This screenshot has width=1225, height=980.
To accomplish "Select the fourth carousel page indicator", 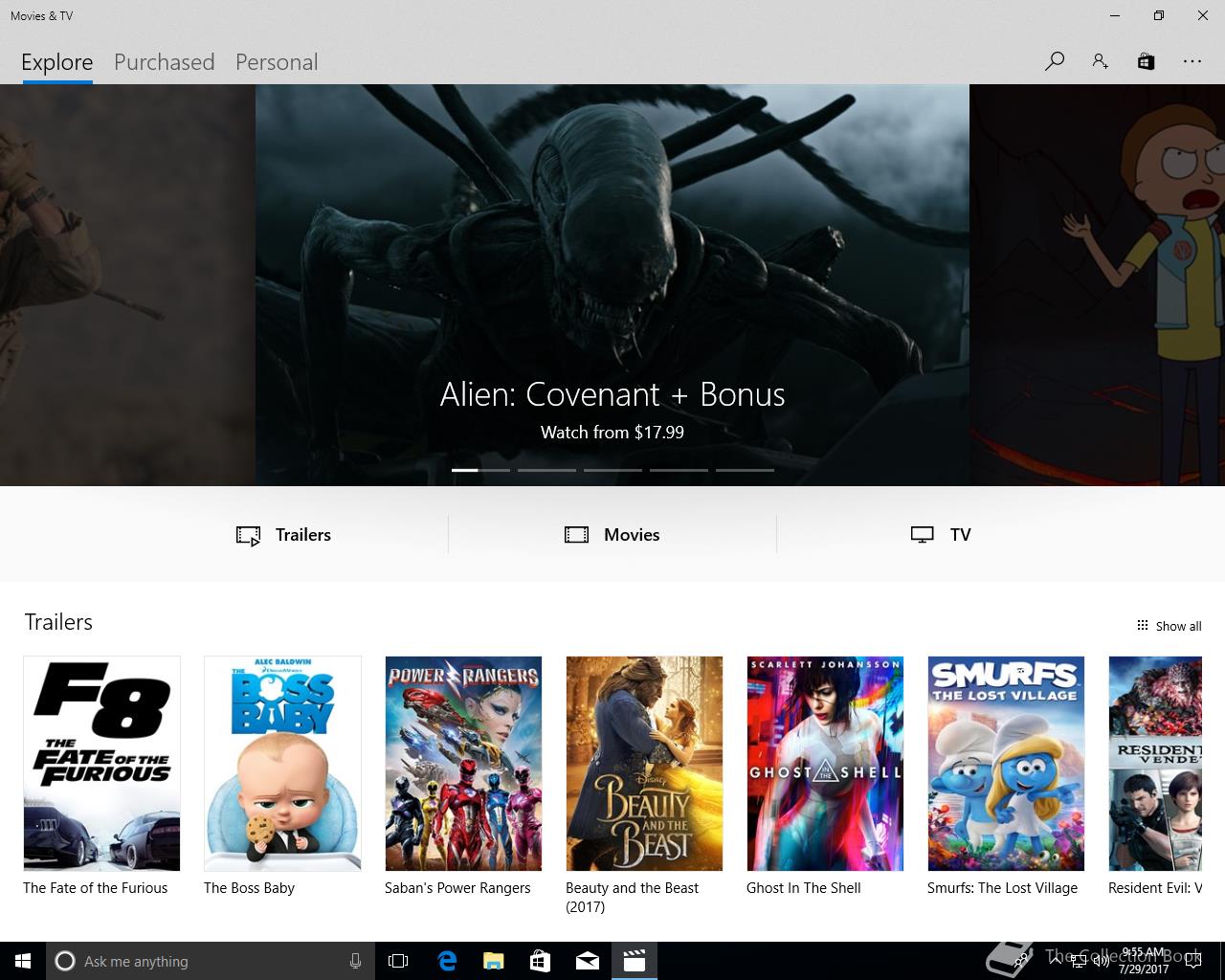I will [x=679, y=470].
